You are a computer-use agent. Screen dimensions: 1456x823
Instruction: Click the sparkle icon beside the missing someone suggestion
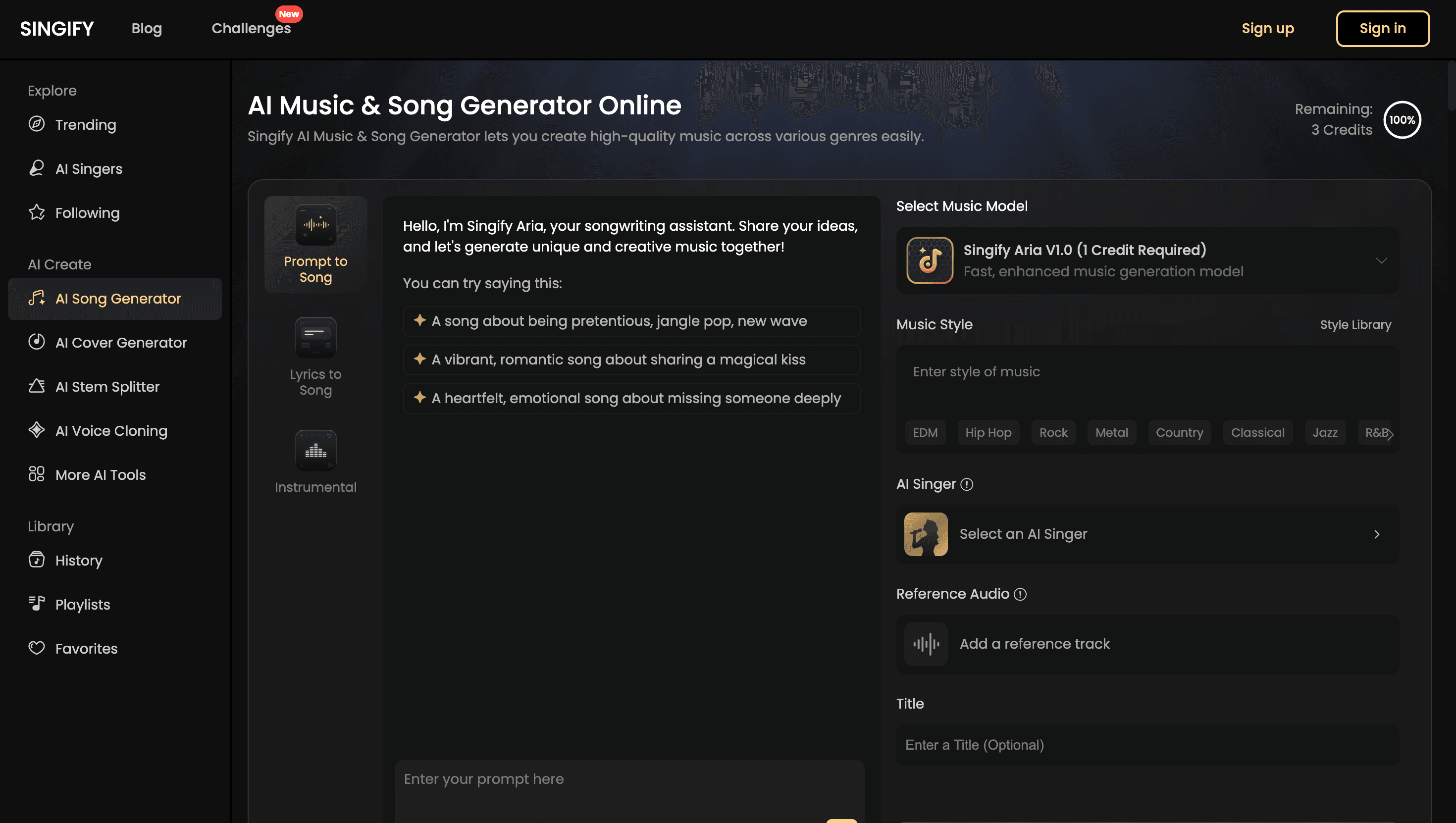pos(419,397)
